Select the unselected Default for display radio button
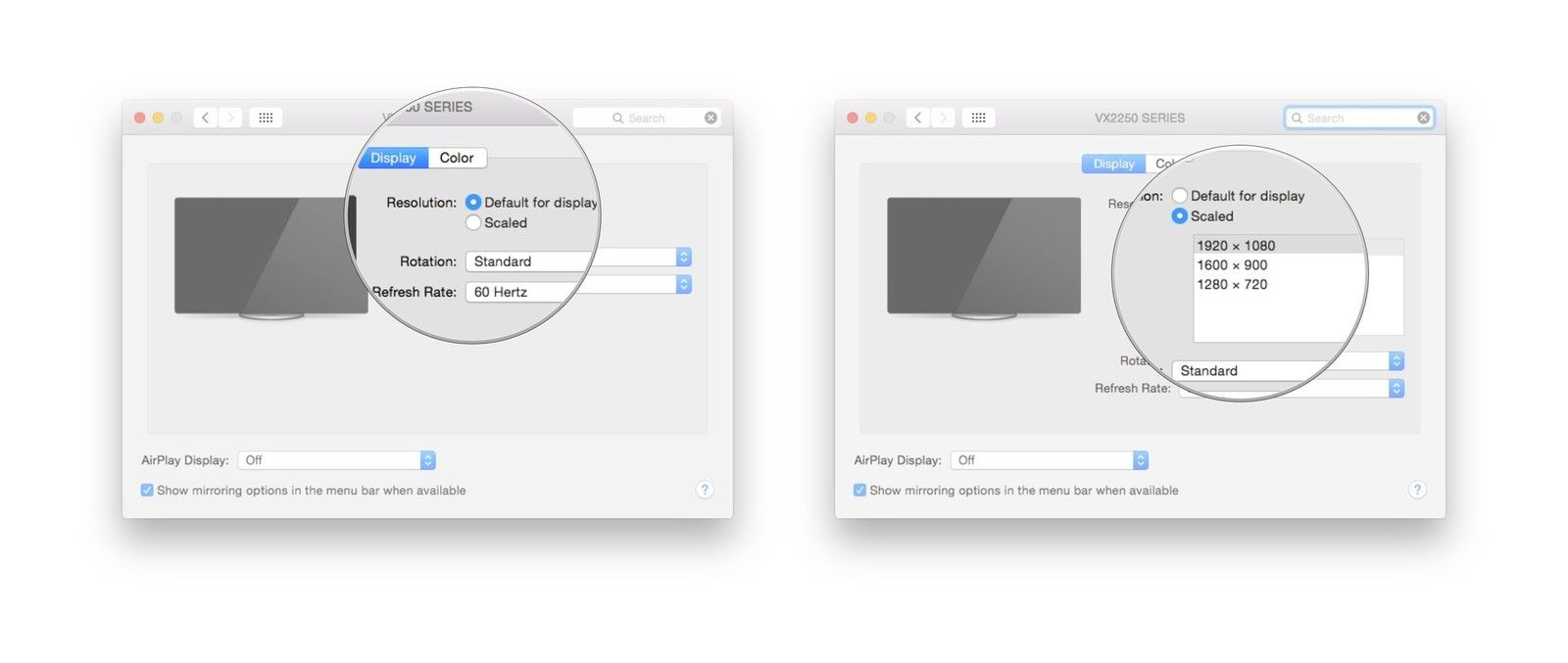This screenshot has height=663, width=1568. point(1180,196)
